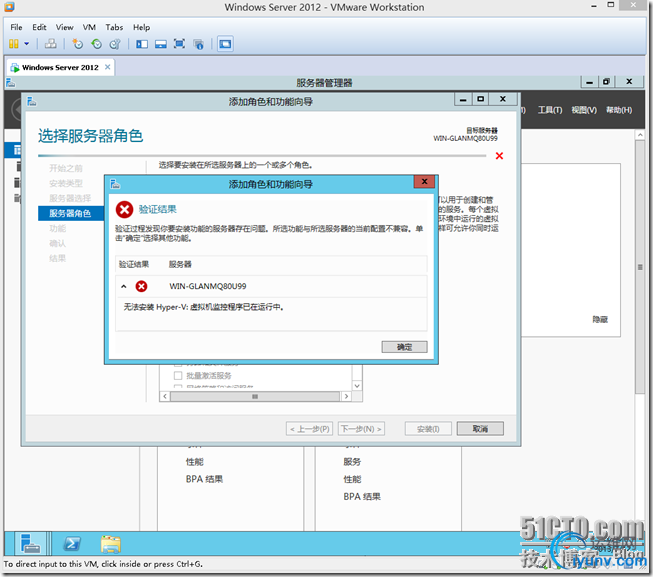Open the File menu

(16, 27)
